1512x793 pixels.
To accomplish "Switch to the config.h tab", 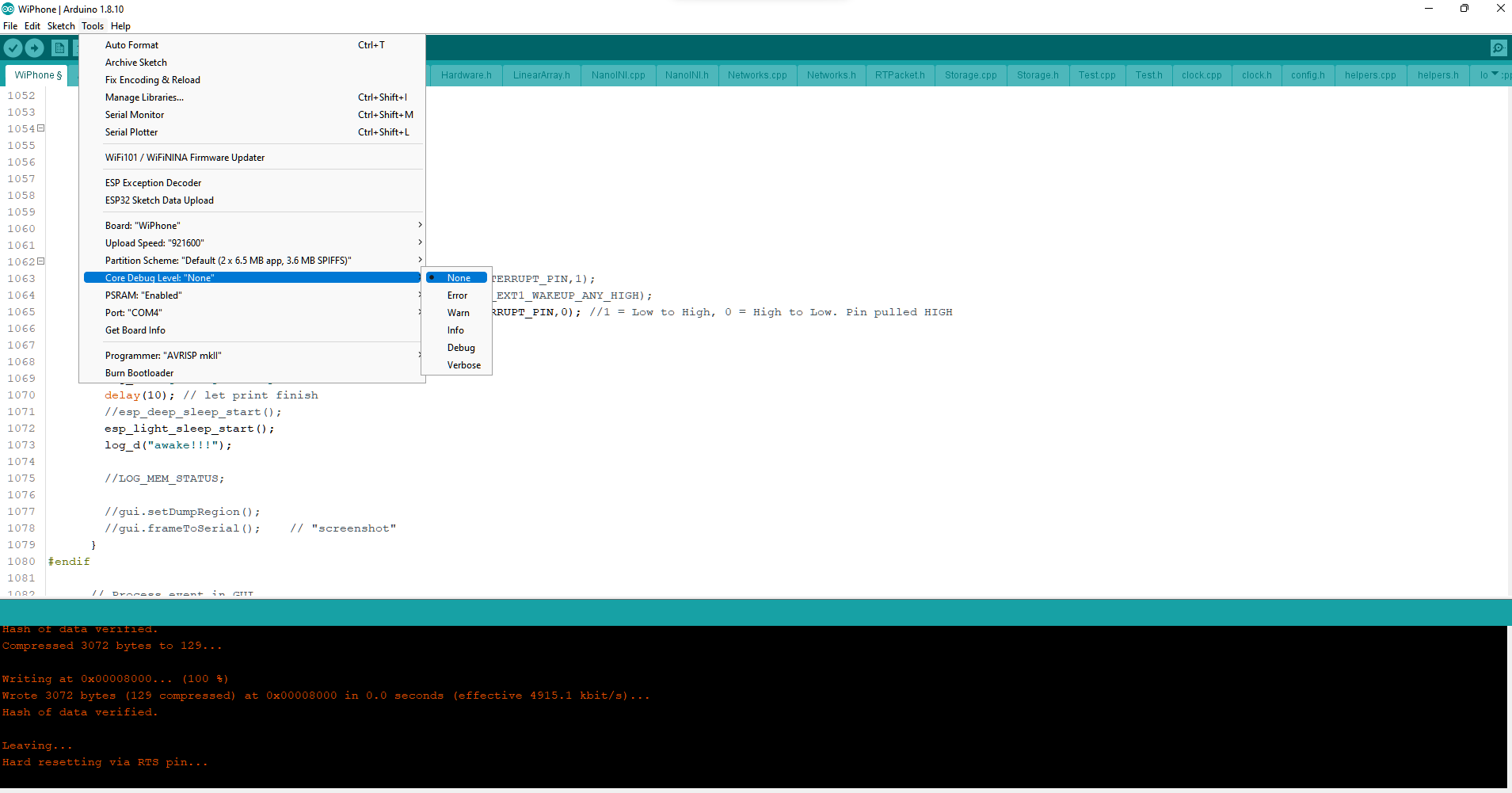I will tap(1307, 75).
